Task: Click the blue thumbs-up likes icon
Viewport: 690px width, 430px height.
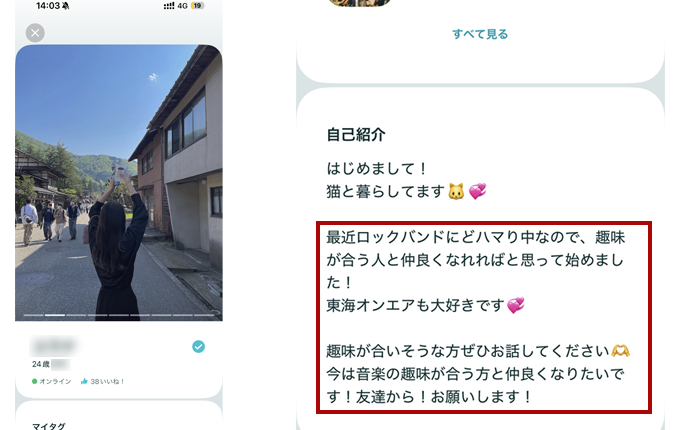Action: pos(84,382)
